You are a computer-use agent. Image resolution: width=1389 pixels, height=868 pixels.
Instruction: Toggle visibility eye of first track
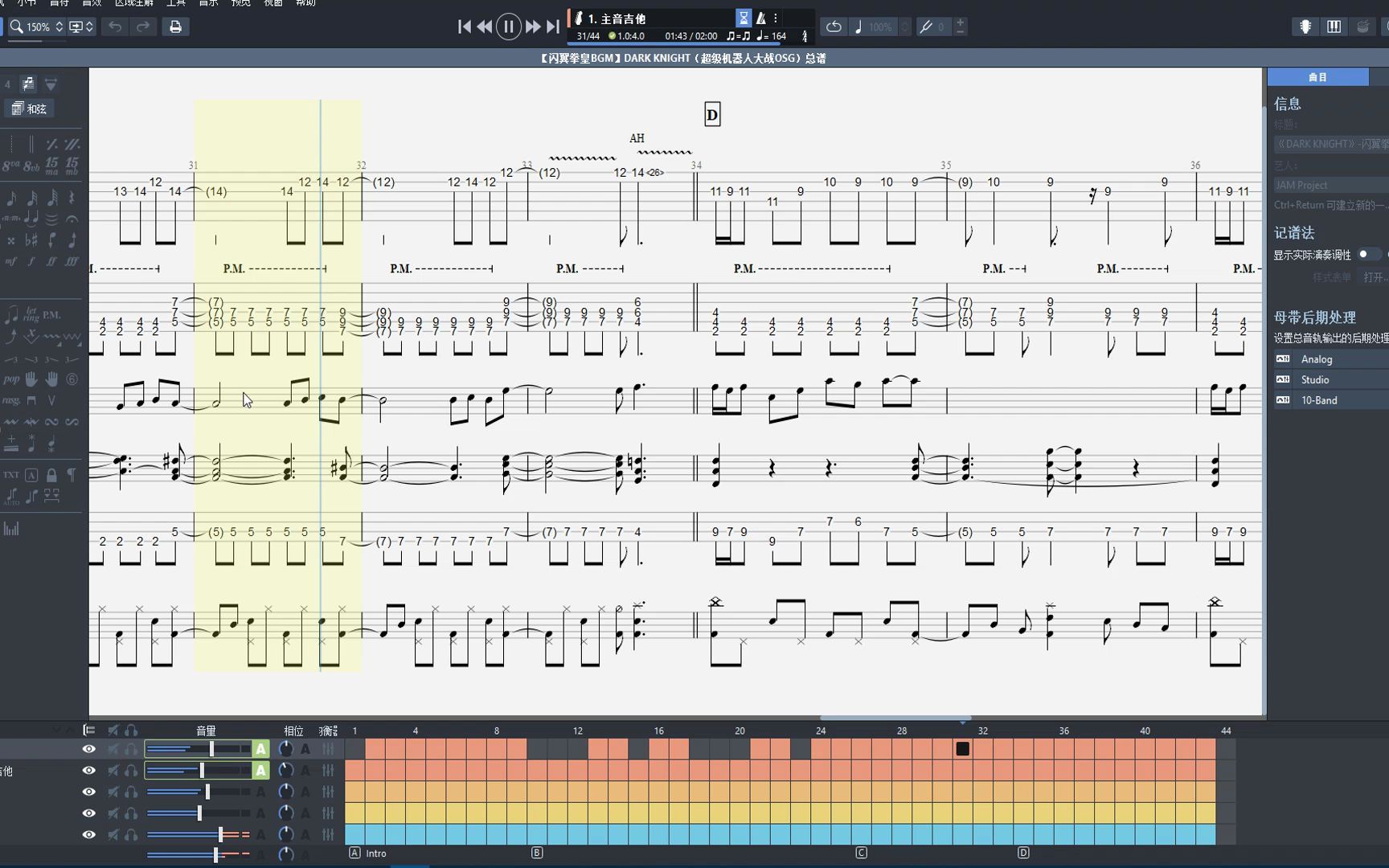point(88,749)
